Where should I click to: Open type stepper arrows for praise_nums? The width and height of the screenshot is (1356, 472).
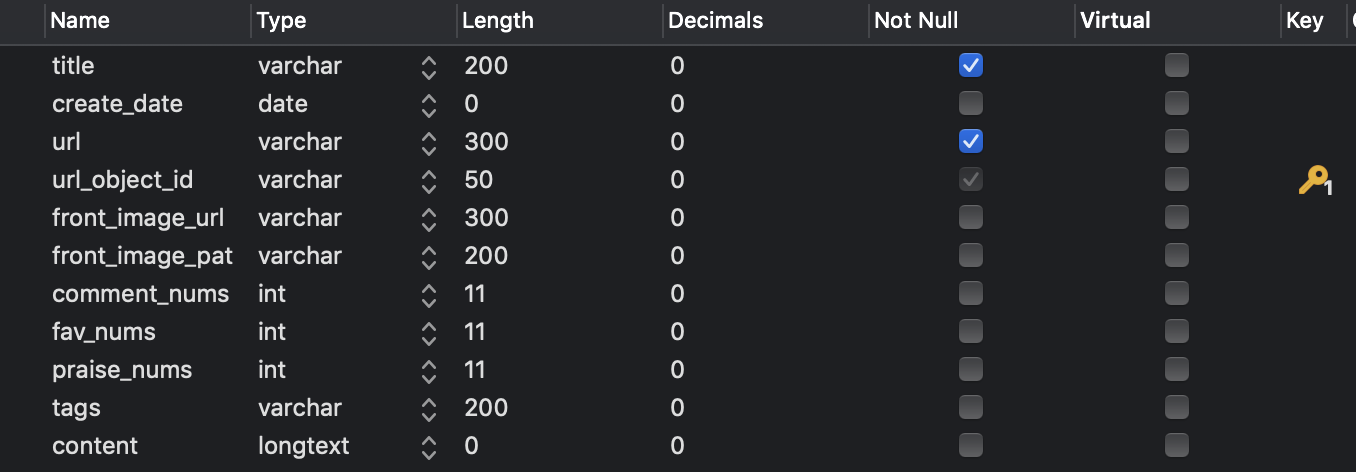pos(429,371)
